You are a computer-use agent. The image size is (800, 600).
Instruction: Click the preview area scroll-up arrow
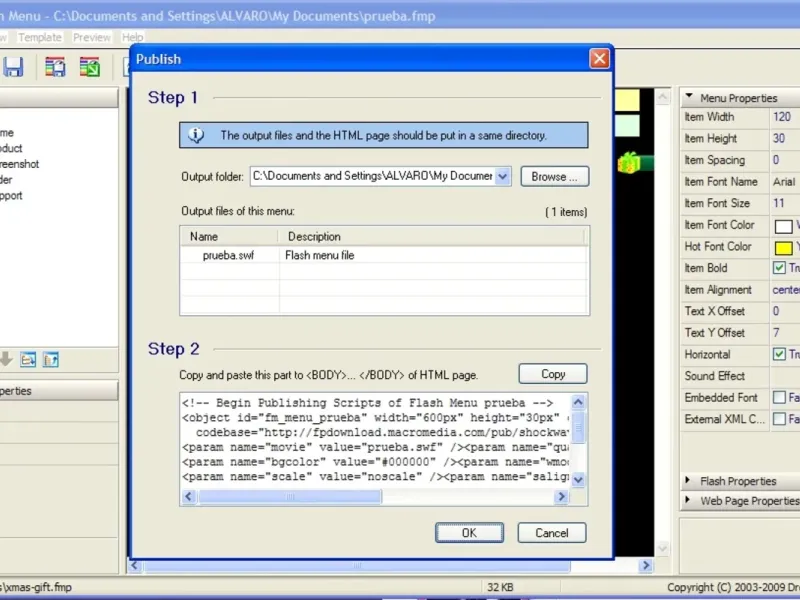click(662, 96)
